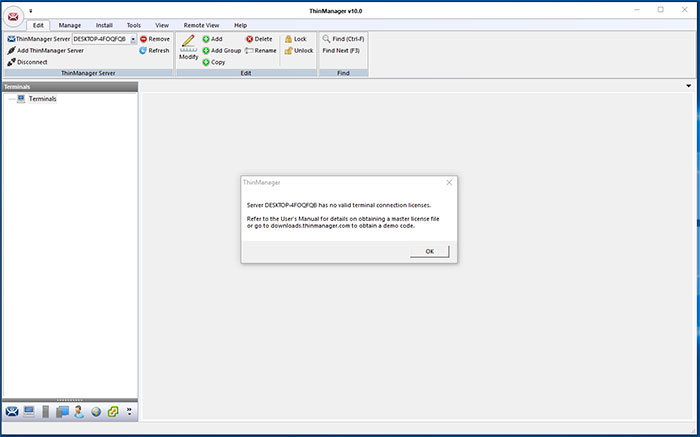This screenshot has height=437, width=700.
Task: Remove the selected ThinManager Server
Action: point(155,39)
